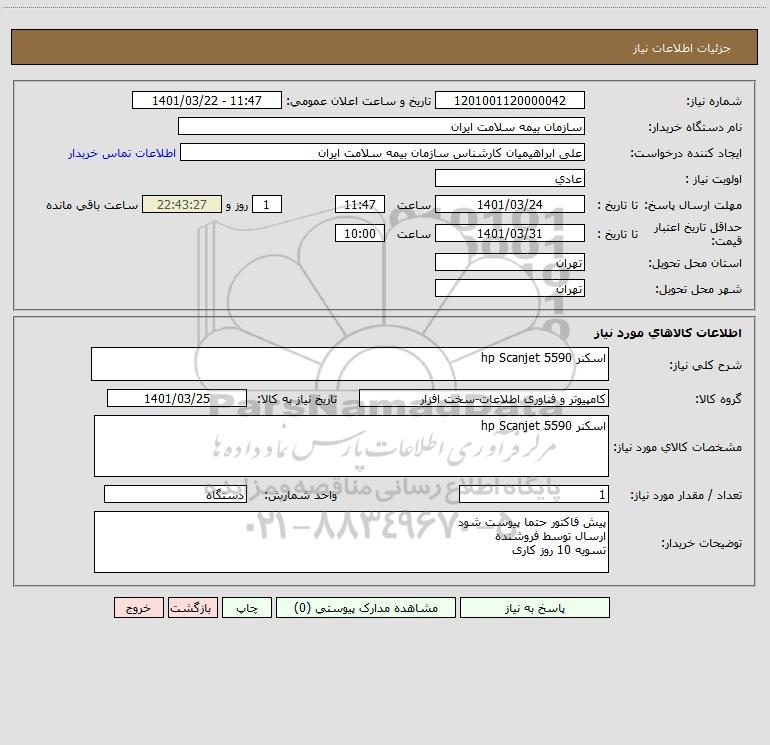This screenshot has width=770, height=745.
Task: Click the announcement date field 1401/03/22 - 11:47
Action: pos(207,100)
